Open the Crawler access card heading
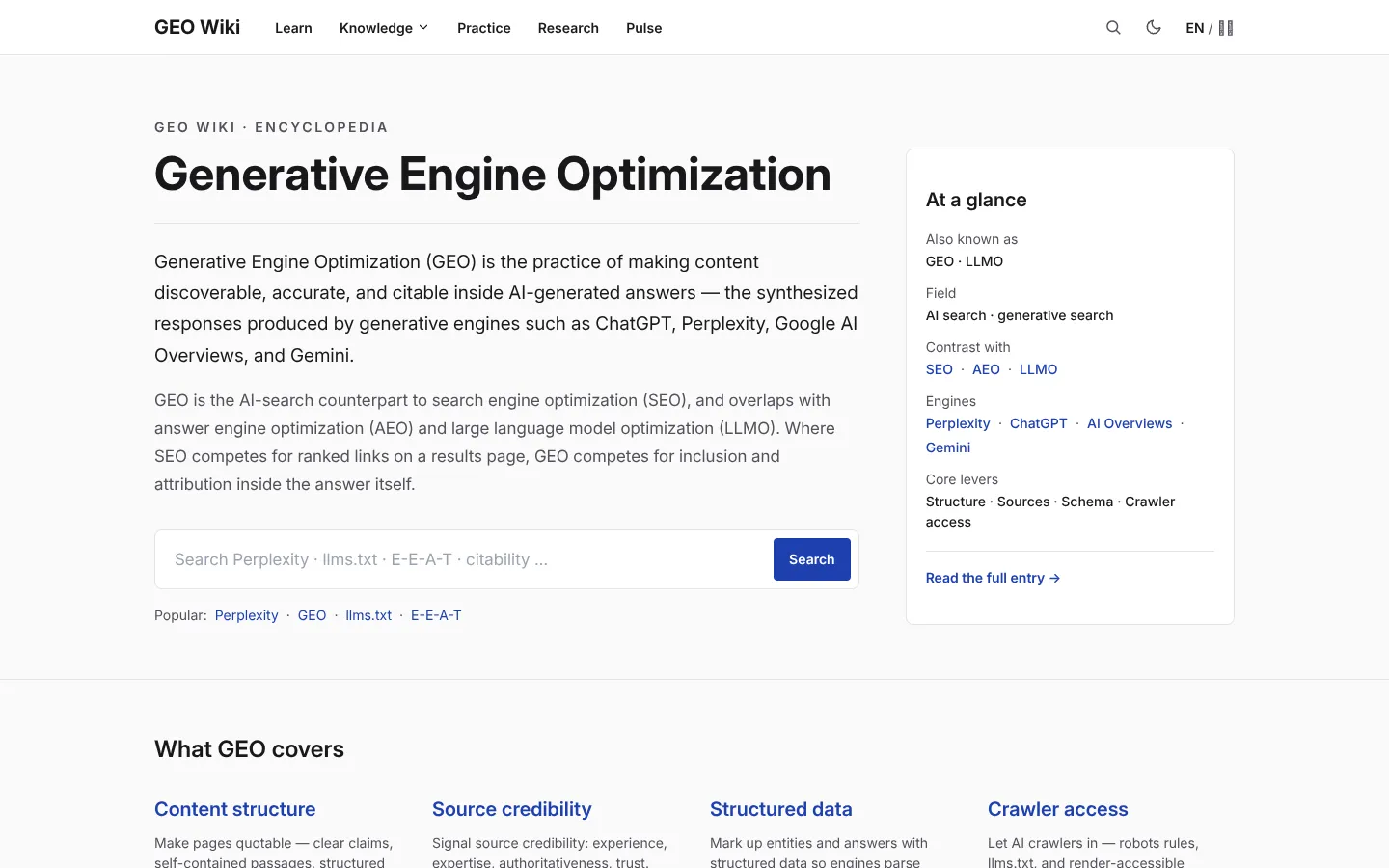This screenshot has height=868, width=1389. [x=1058, y=809]
